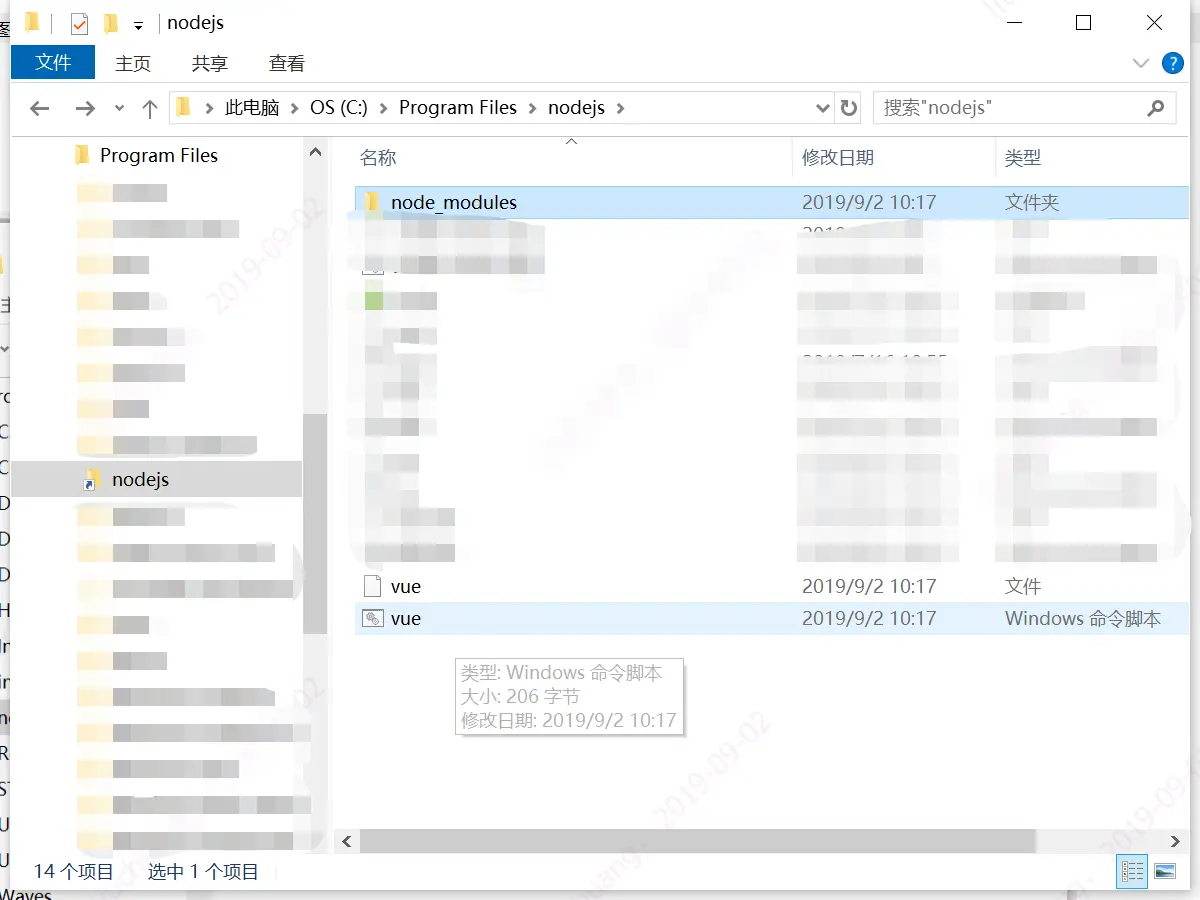Expand recent locations with the down chevron
The width and height of the screenshot is (1200, 900).
pos(119,107)
